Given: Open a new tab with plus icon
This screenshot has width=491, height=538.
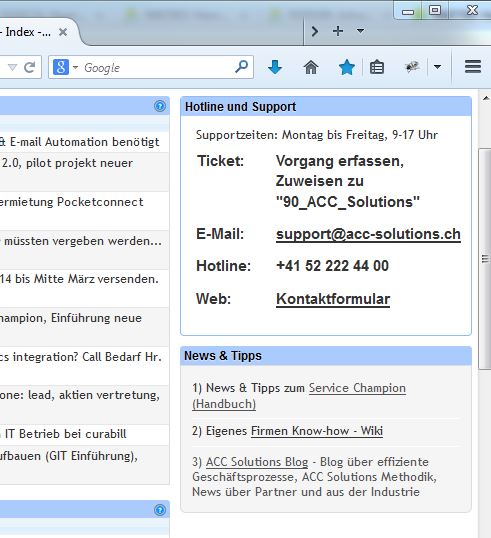Looking at the screenshot, I should point(338,31).
